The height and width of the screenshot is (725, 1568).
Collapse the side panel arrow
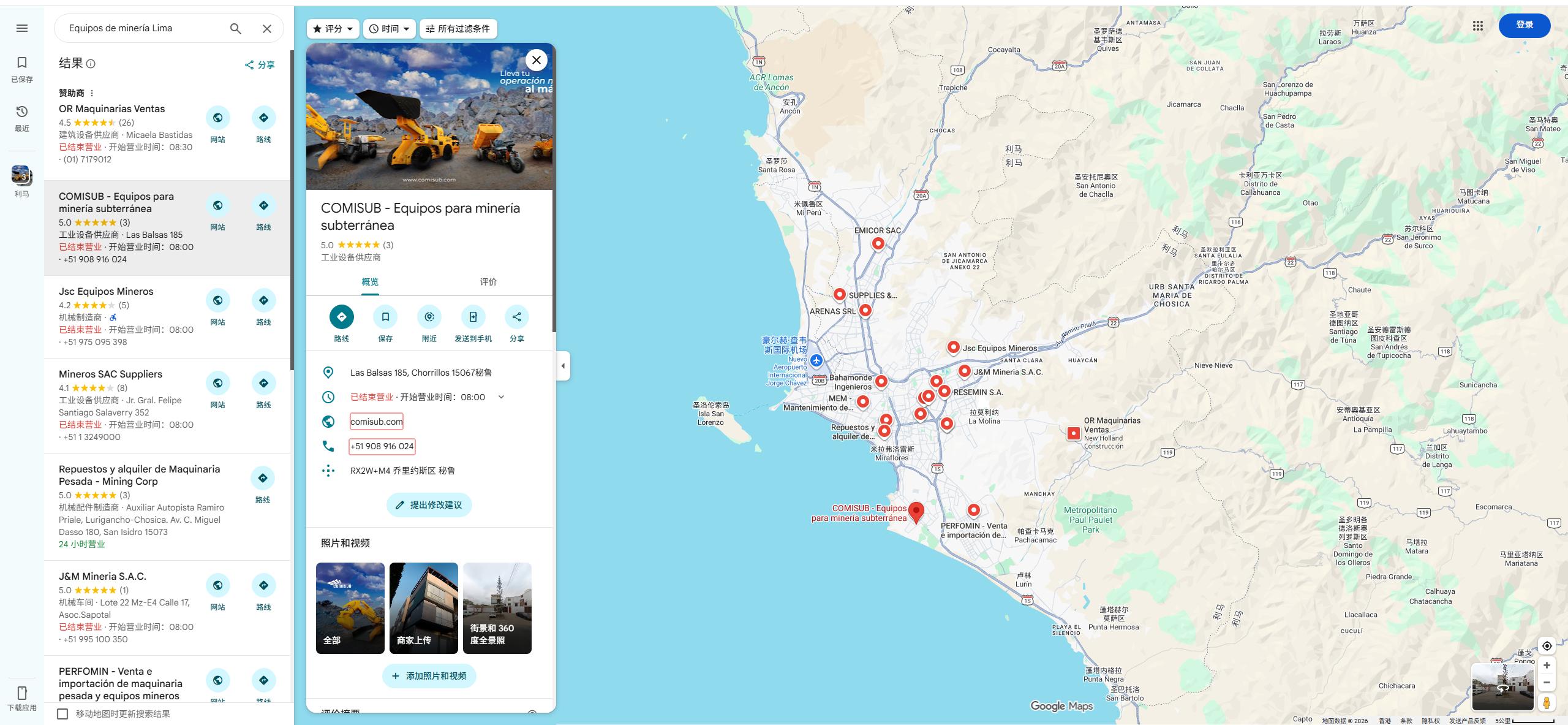[563, 366]
